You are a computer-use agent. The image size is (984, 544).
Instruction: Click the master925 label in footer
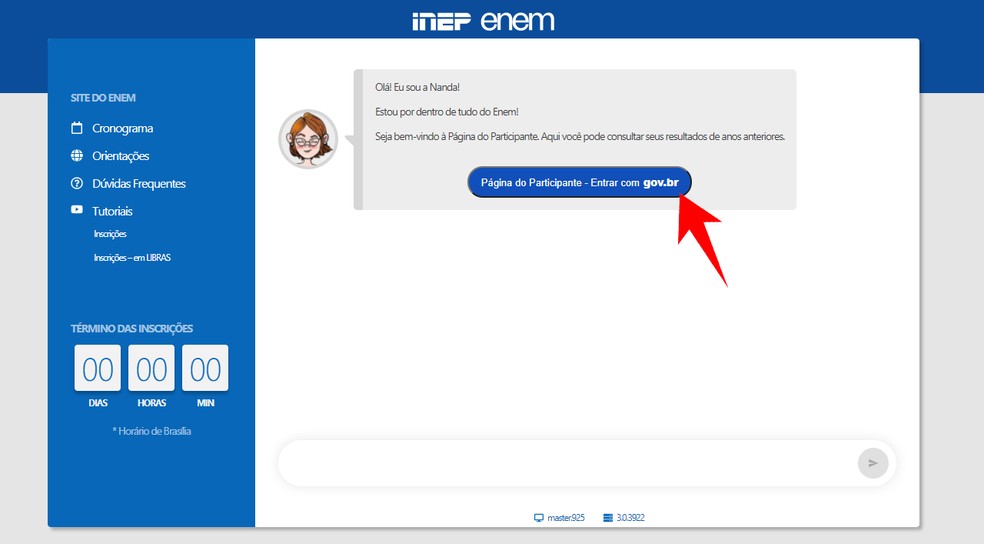point(565,518)
